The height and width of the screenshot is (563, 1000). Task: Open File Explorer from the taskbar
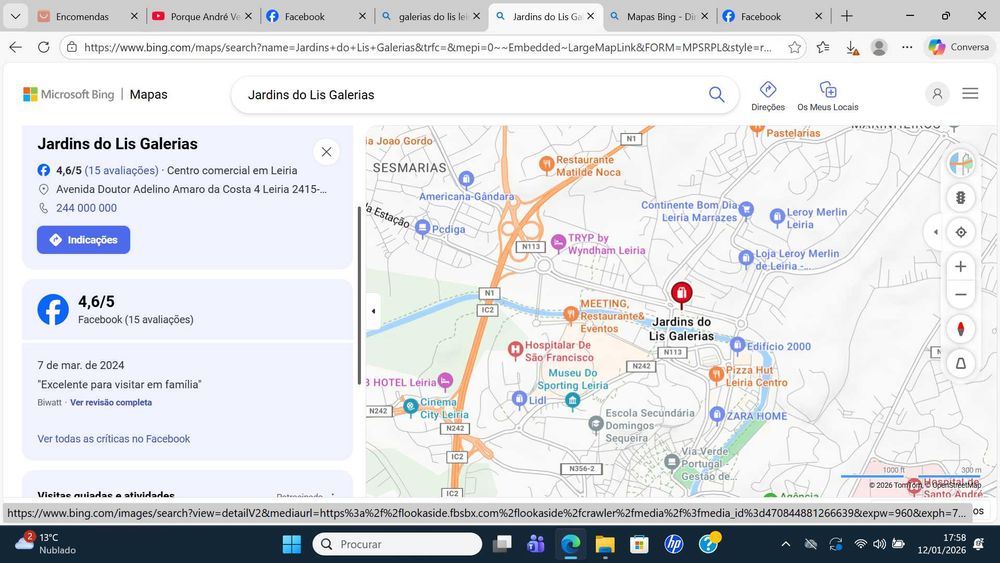[605, 544]
